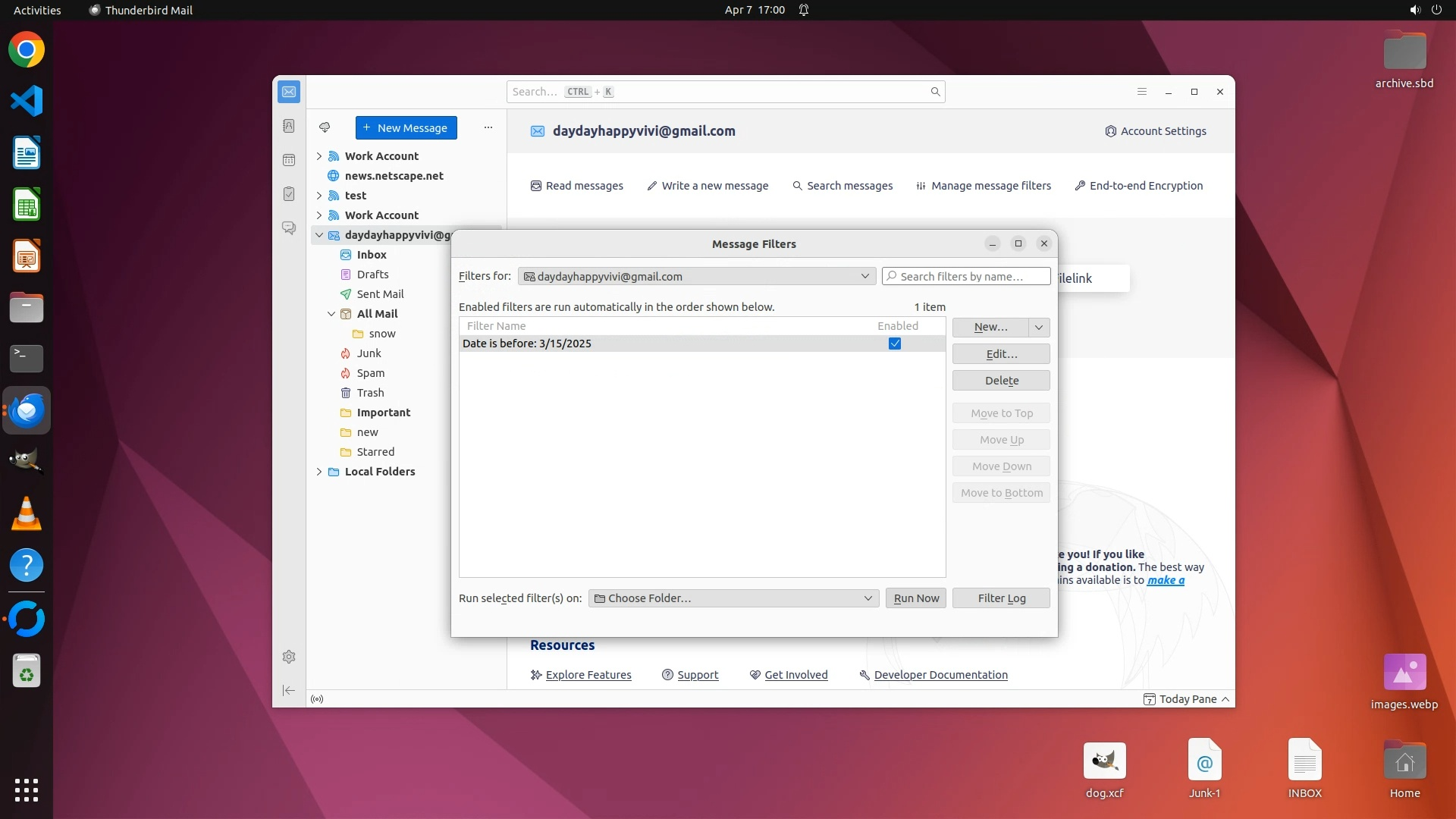Collapse the All Mail folder

[331, 314]
